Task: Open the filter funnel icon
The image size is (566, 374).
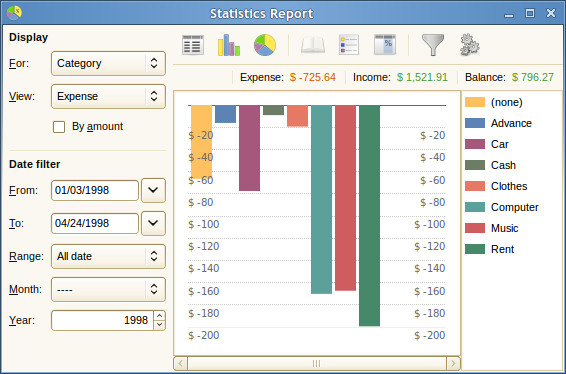Action: click(433, 45)
